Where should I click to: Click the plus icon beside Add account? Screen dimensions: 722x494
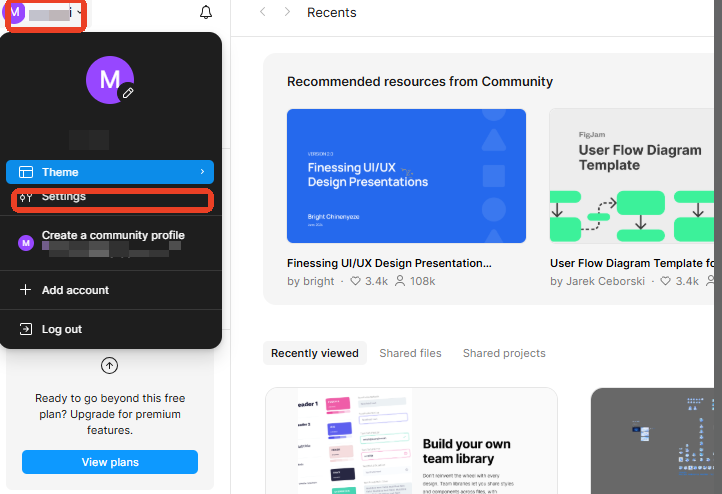(25, 290)
